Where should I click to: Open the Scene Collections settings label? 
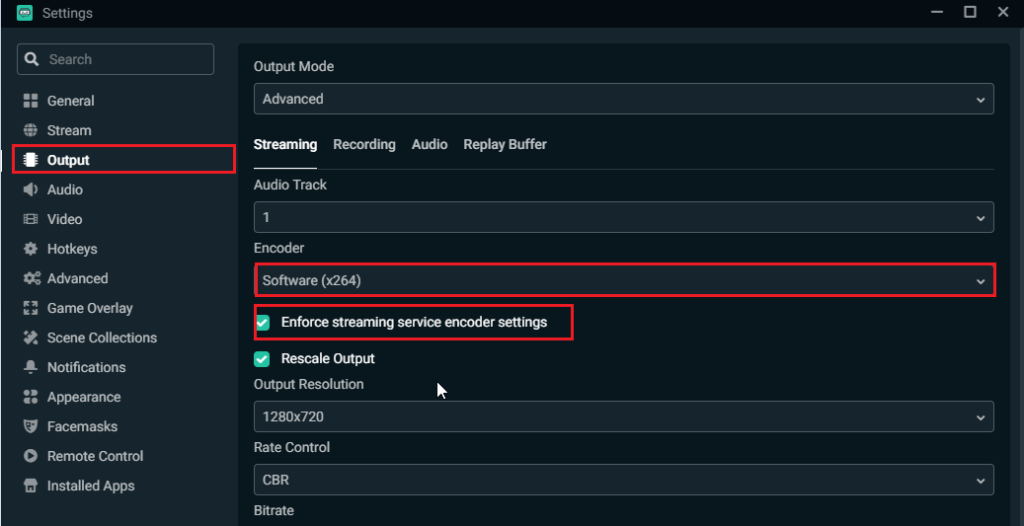102,338
